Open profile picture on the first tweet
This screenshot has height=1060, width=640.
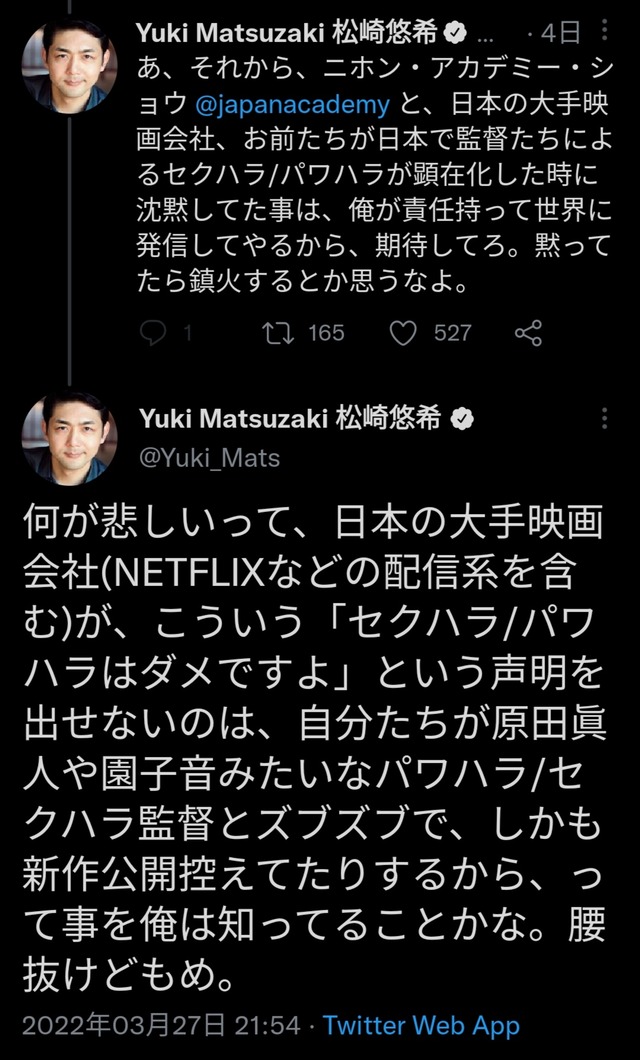click(x=69, y=66)
